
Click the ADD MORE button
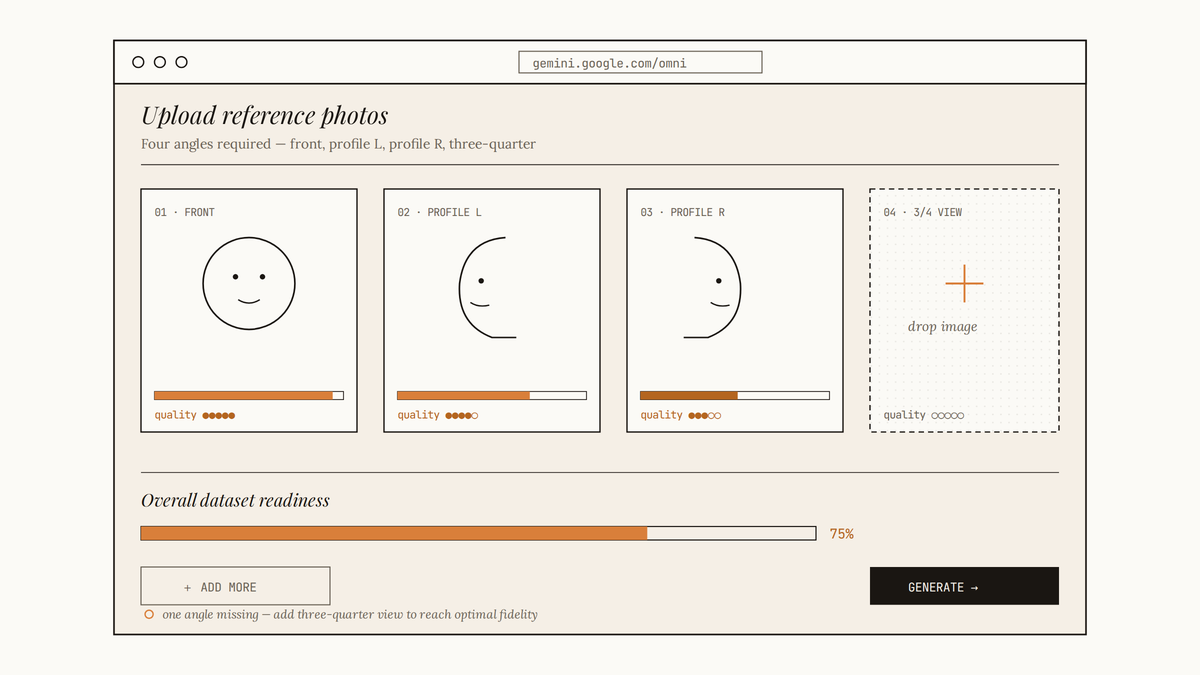pos(235,587)
